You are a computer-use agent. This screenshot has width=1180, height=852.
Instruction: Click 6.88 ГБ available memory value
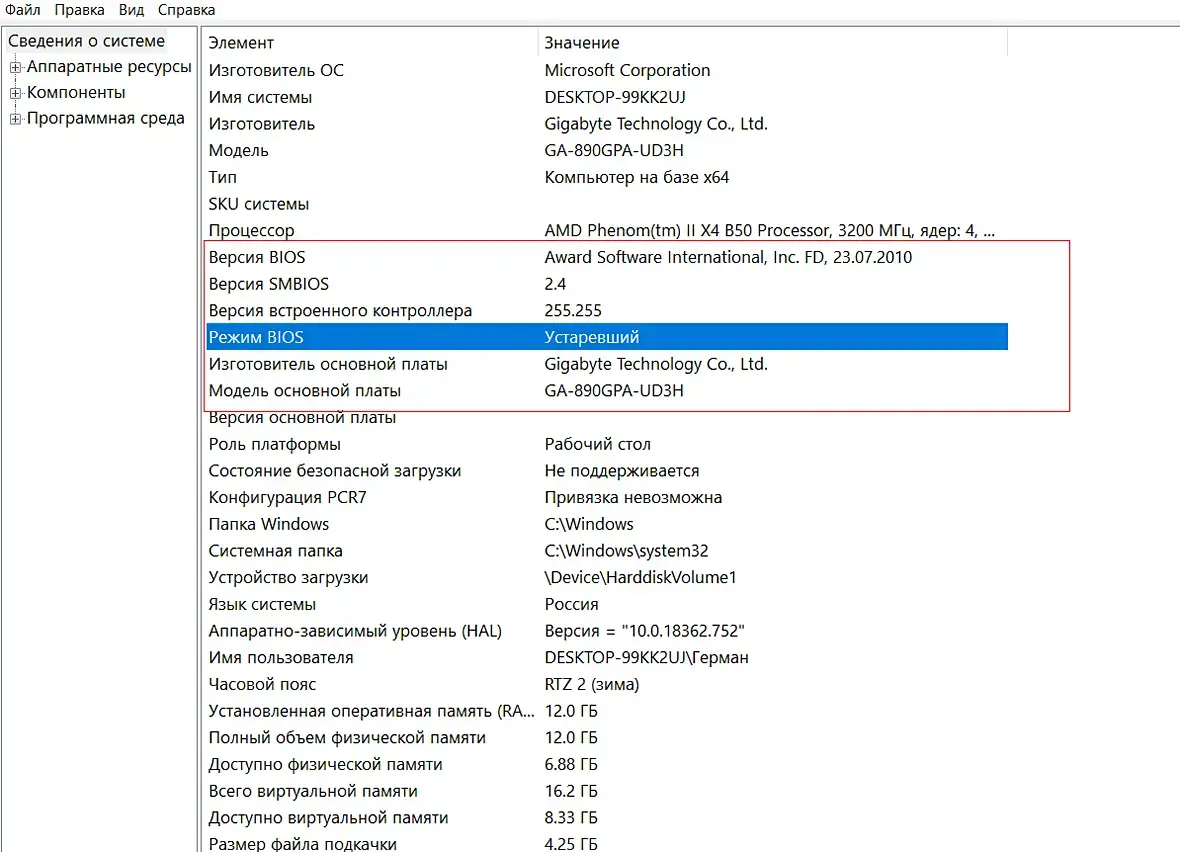point(571,765)
